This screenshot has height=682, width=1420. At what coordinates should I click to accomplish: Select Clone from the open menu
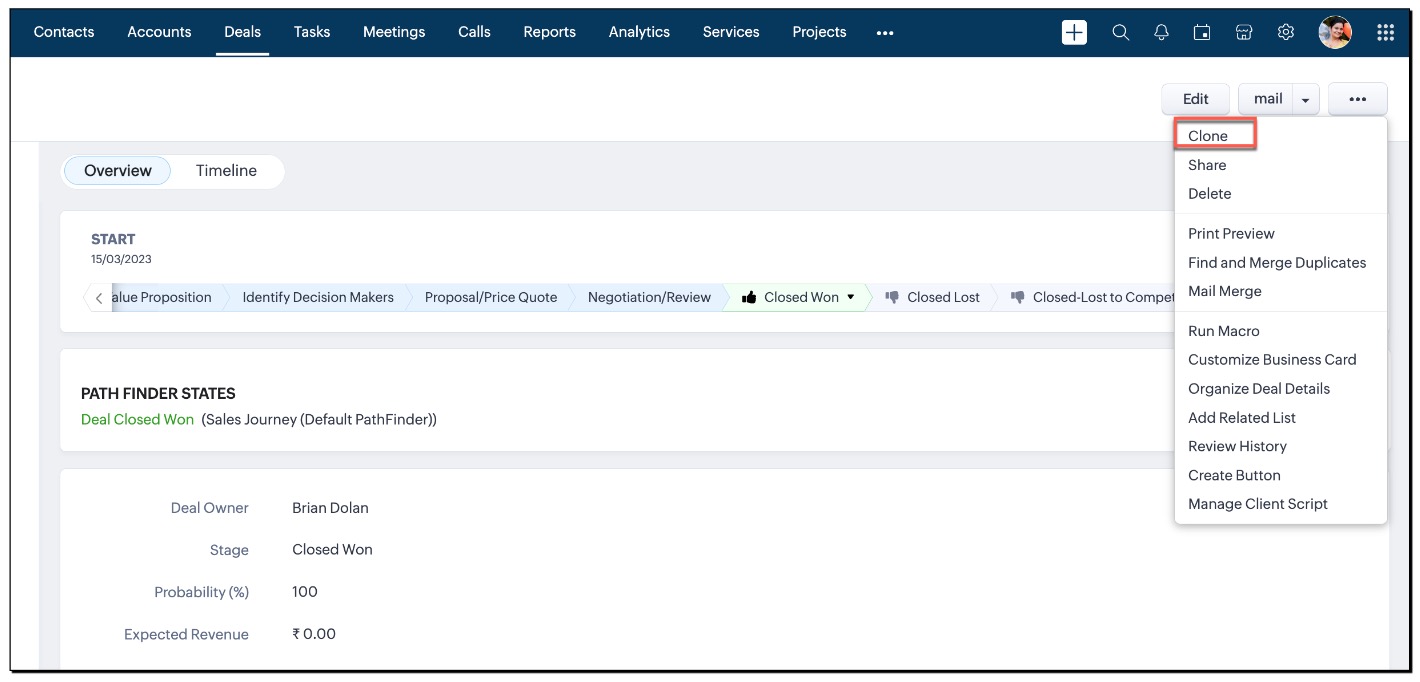click(1207, 135)
